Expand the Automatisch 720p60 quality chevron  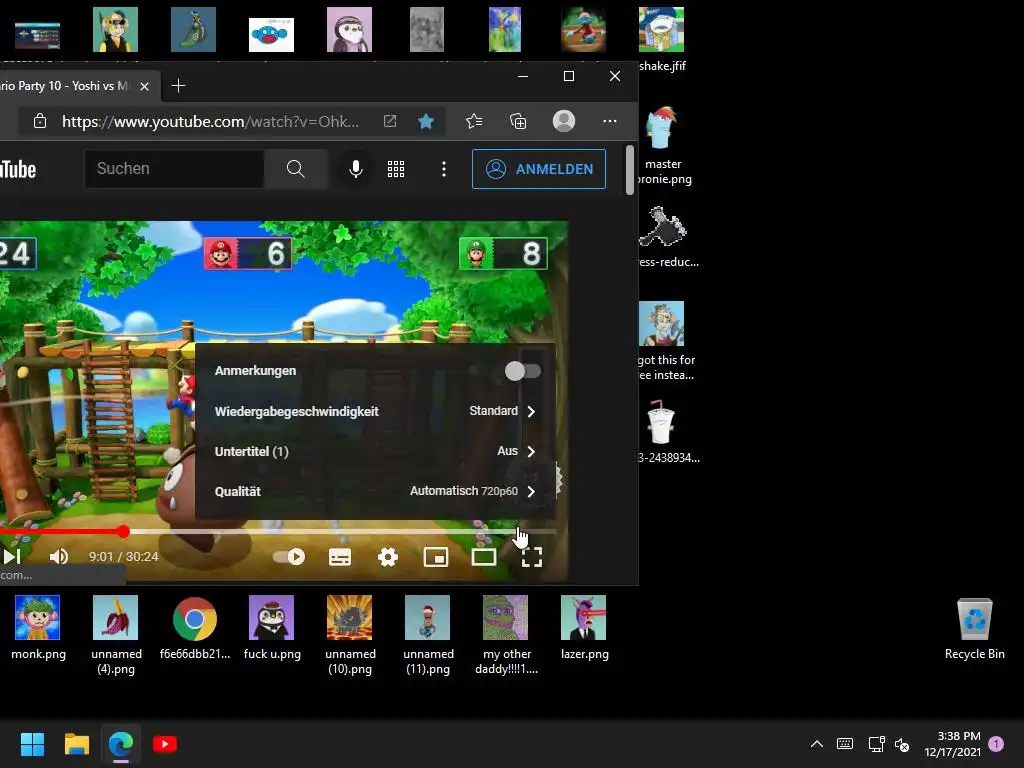pyautogui.click(x=531, y=491)
